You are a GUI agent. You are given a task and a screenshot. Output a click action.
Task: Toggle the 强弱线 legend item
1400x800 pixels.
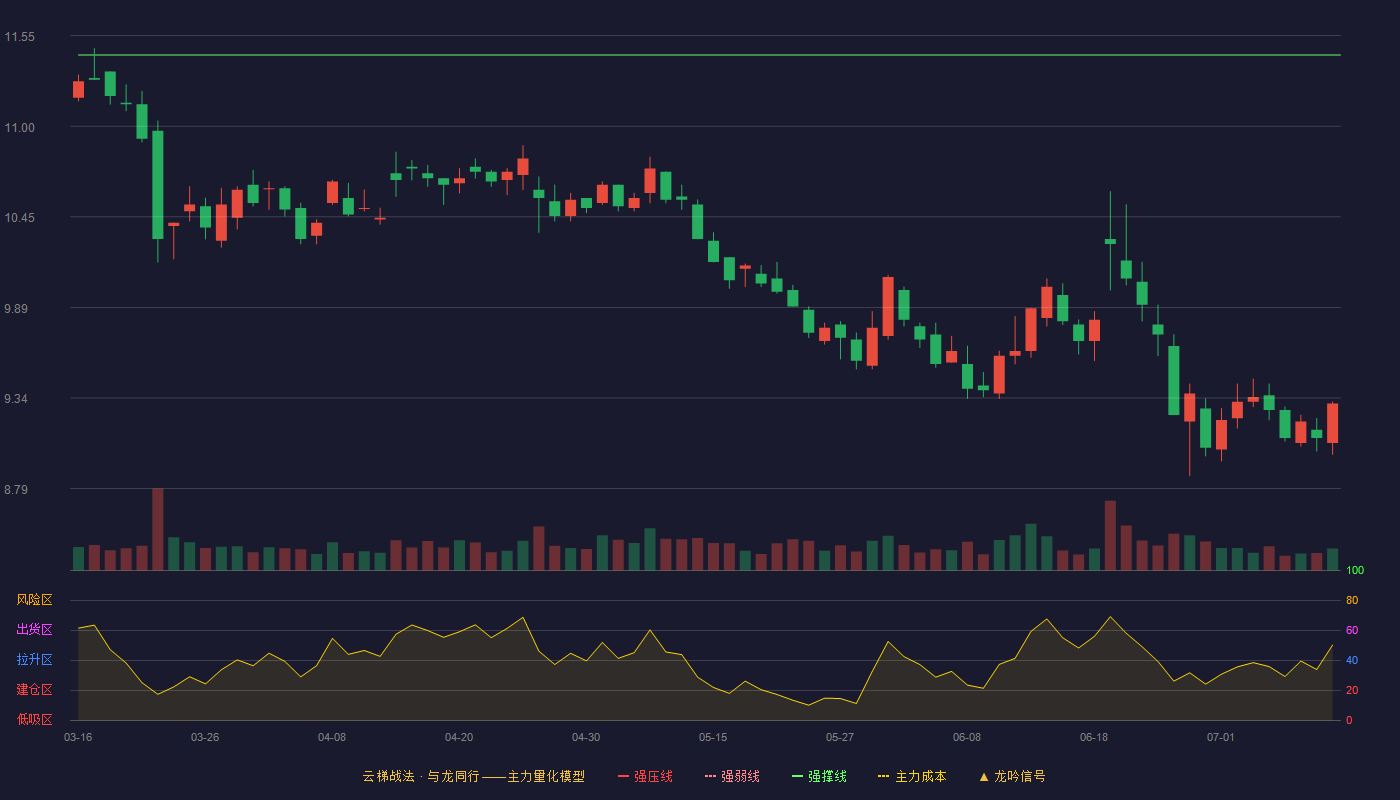tap(732, 776)
